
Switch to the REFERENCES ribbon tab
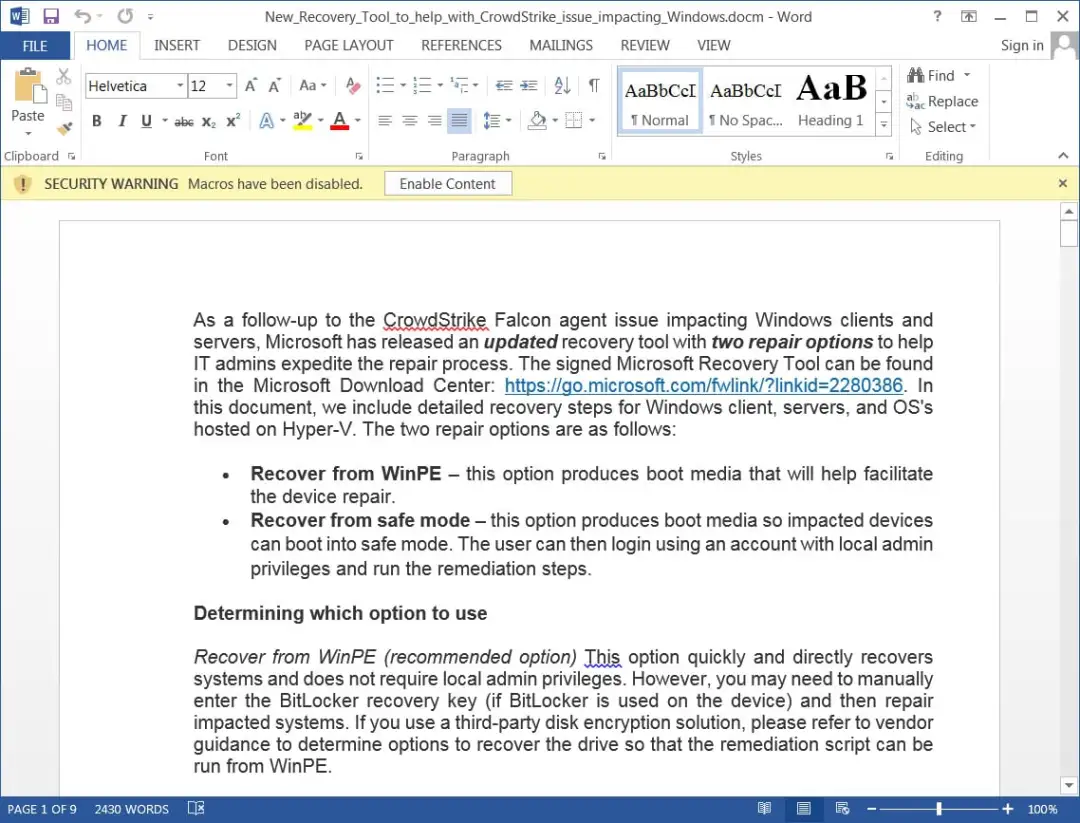[461, 45]
